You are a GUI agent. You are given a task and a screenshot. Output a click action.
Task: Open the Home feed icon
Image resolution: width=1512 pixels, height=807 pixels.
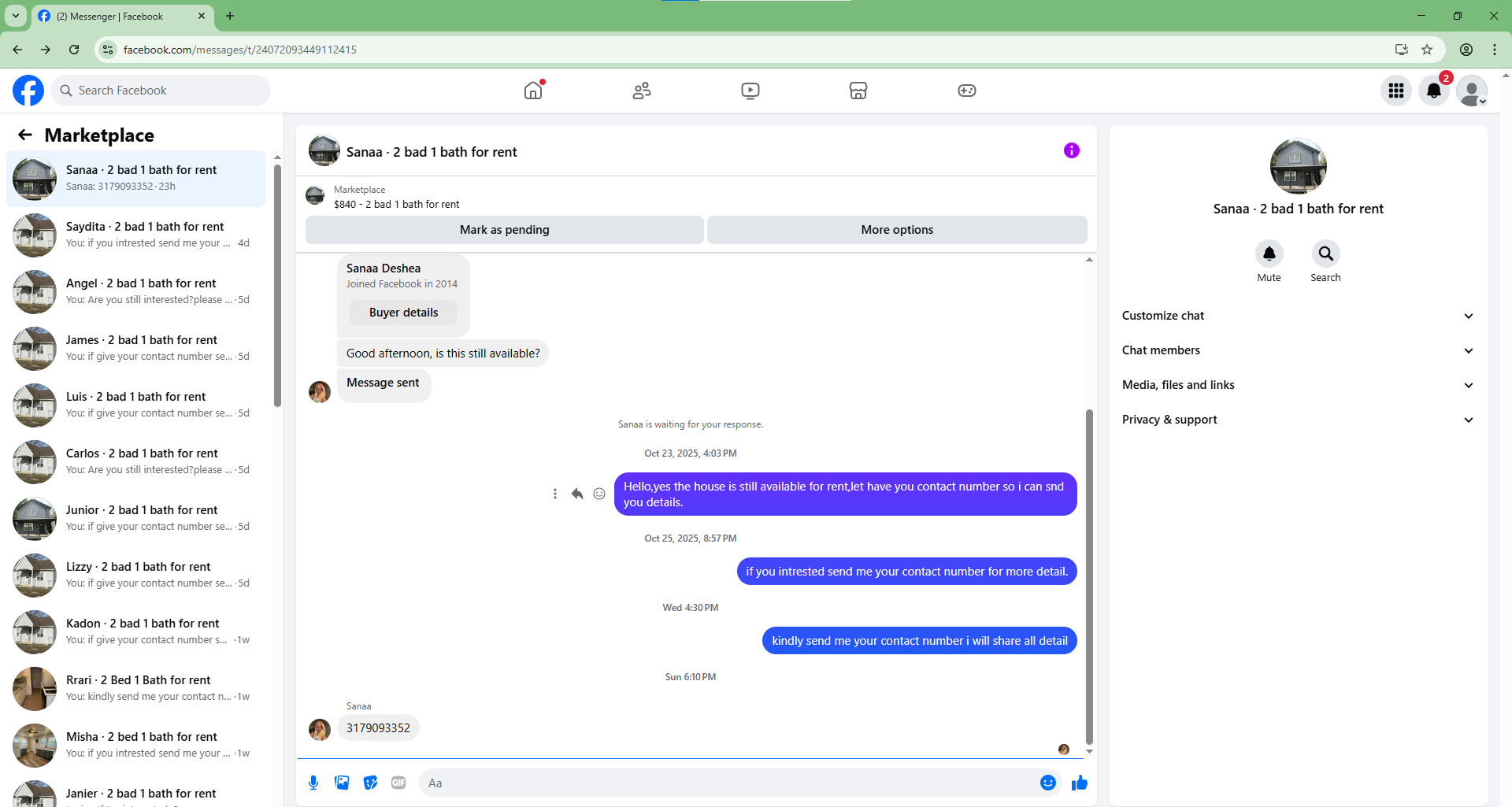click(x=533, y=91)
